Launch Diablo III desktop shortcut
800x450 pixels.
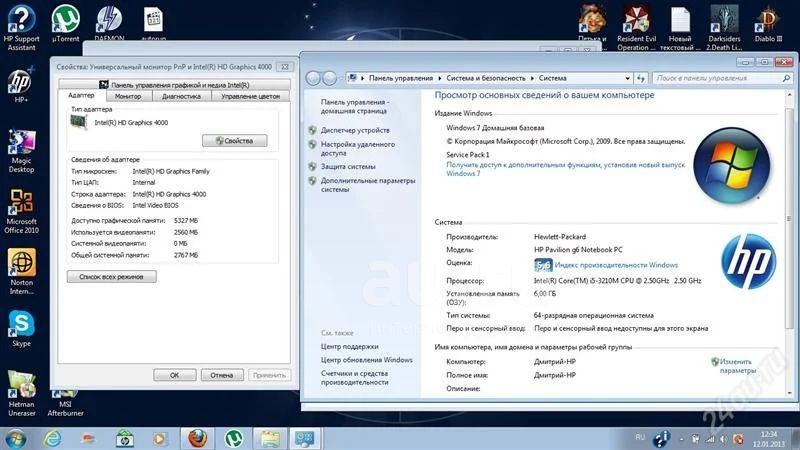tap(768, 24)
